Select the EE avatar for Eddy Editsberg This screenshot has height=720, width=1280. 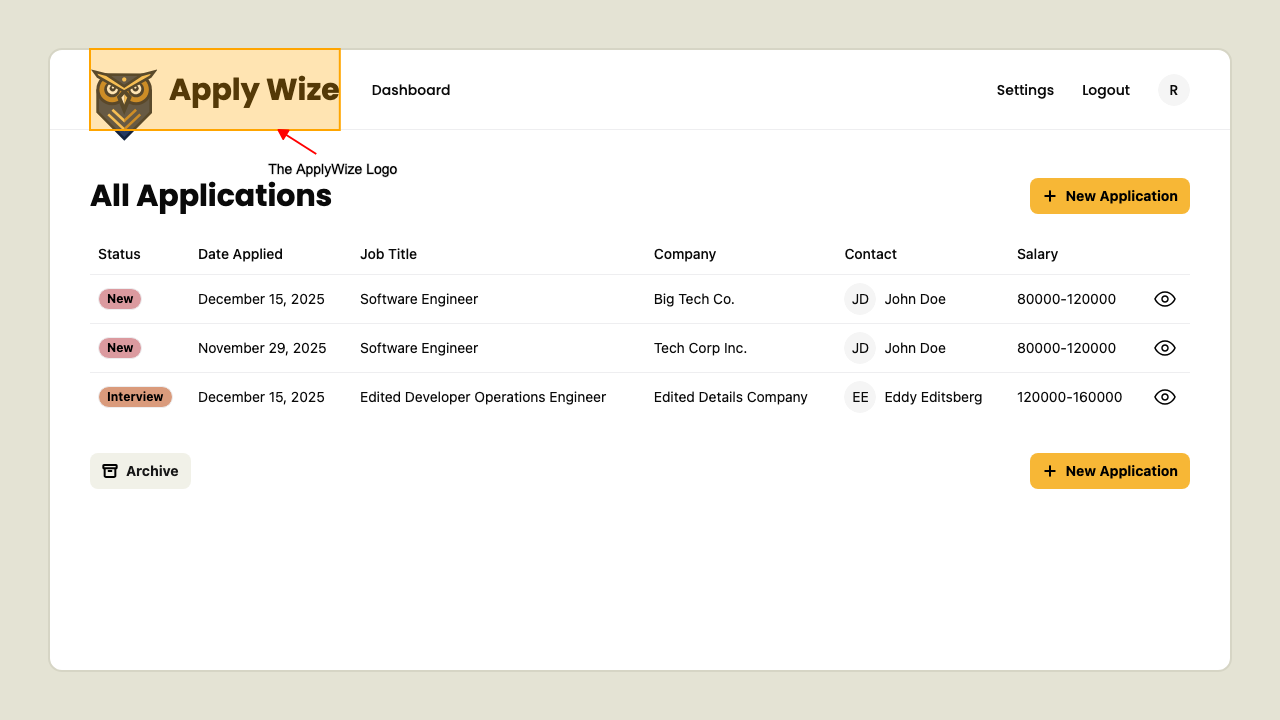pos(860,397)
